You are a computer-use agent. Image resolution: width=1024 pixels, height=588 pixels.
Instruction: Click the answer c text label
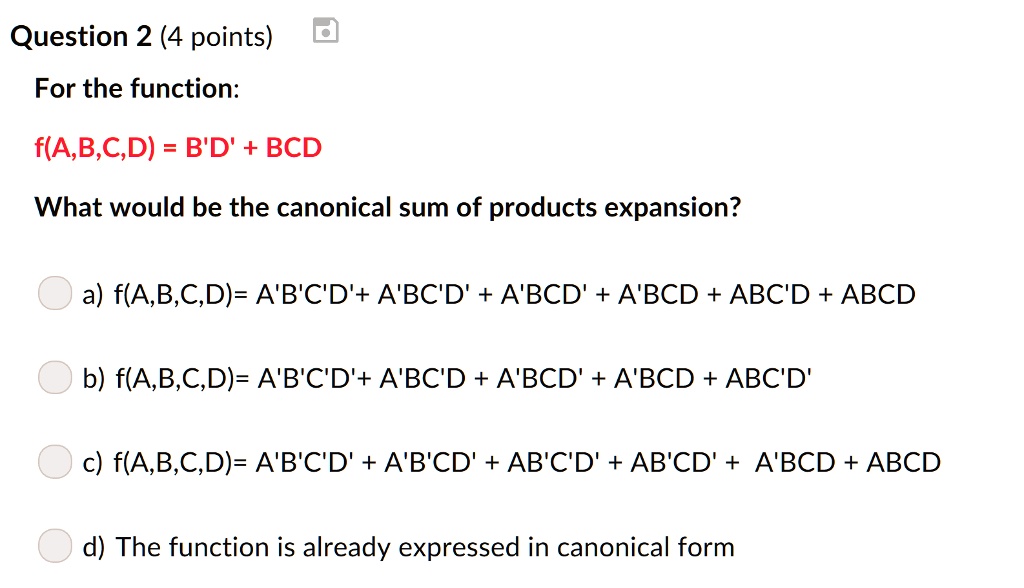point(510,461)
